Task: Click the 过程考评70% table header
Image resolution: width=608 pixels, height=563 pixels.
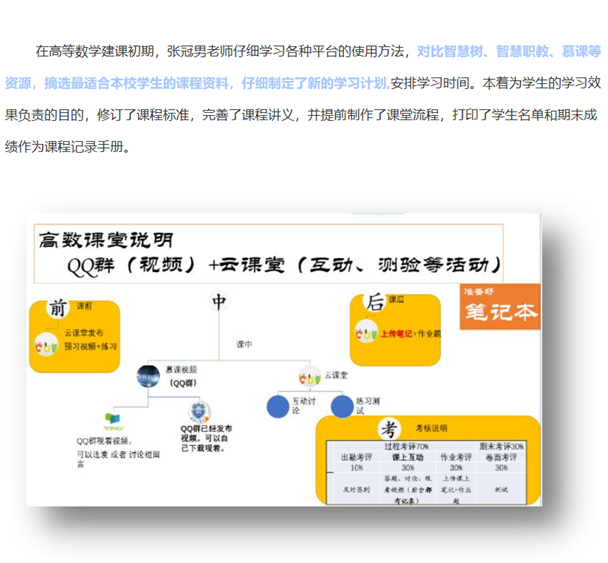Action: [406, 446]
